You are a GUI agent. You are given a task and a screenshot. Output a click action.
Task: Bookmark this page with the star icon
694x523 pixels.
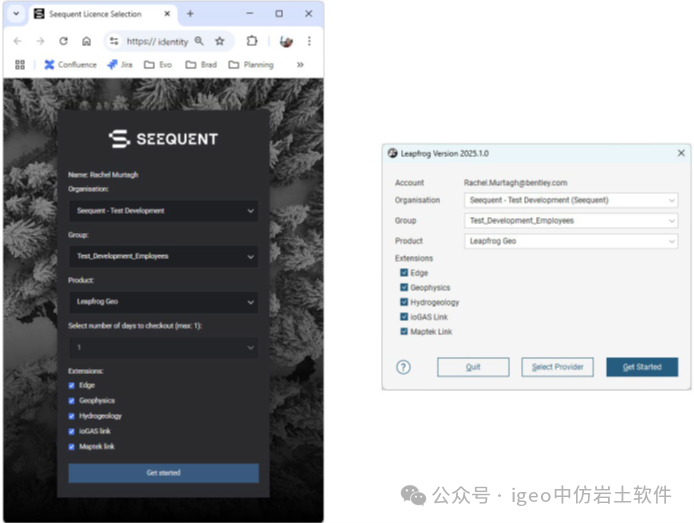[220, 41]
